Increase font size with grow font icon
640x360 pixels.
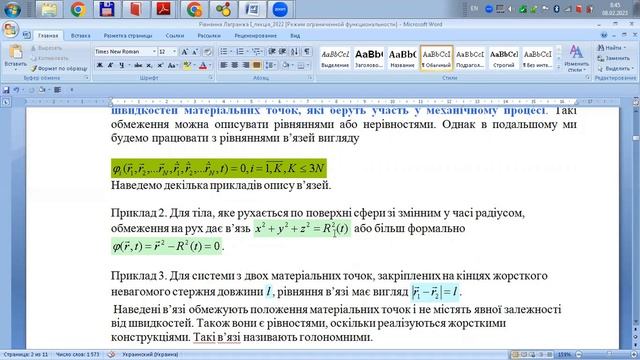click(184, 52)
